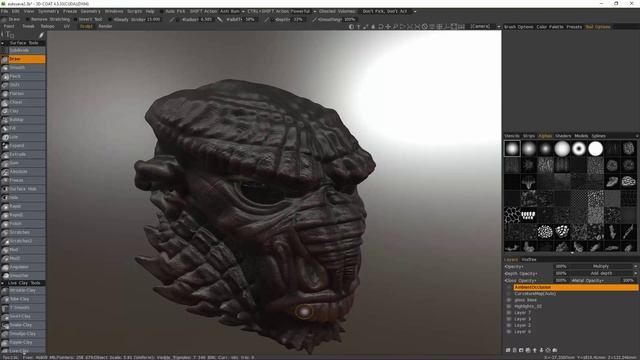640x360 pixels.
Task: Select the Extrude tool
Action: pos(23,154)
